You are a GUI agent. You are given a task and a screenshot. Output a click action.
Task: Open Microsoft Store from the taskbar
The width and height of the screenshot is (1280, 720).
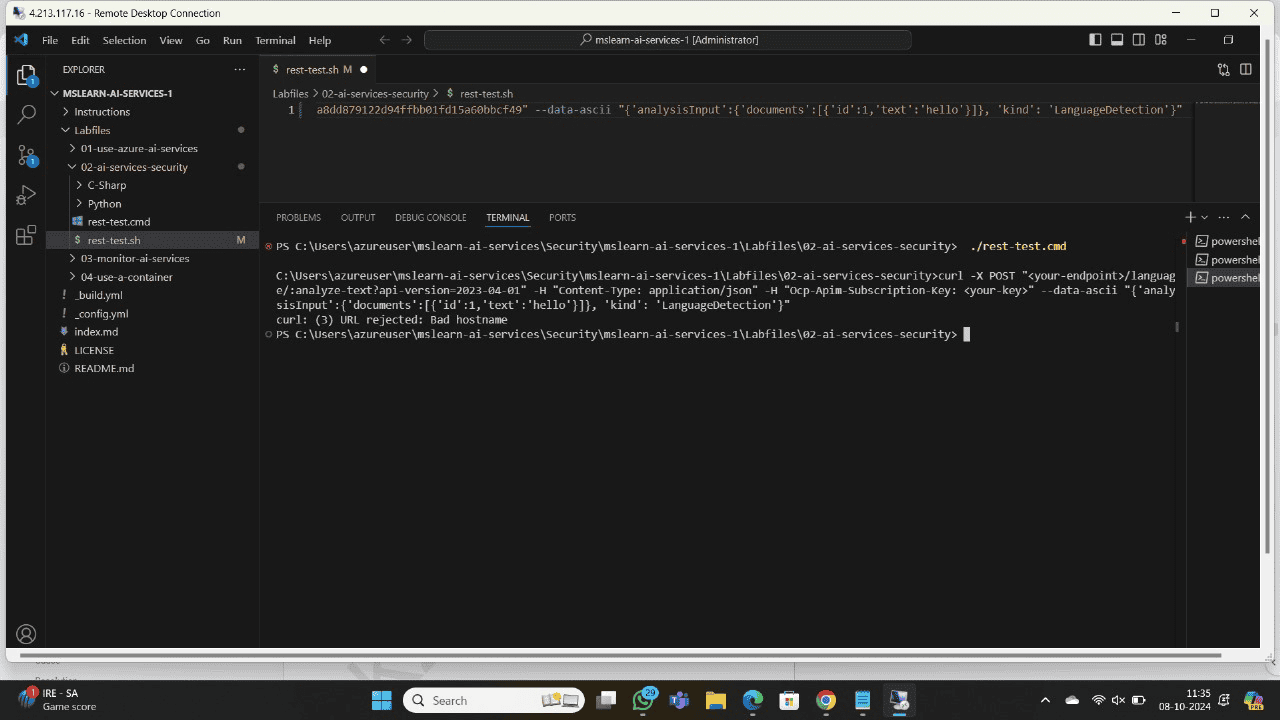tap(789, 700)
